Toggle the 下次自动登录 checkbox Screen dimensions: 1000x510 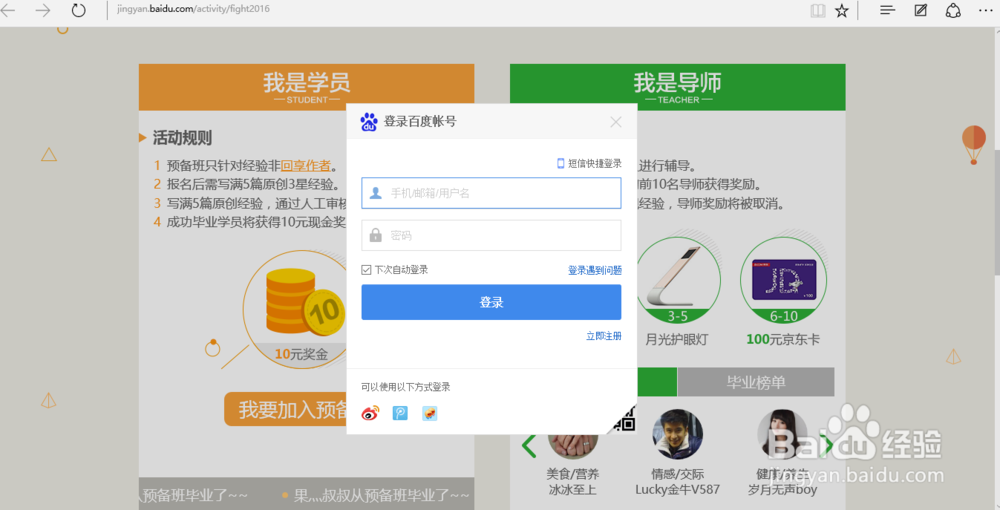tap(366, 270)
